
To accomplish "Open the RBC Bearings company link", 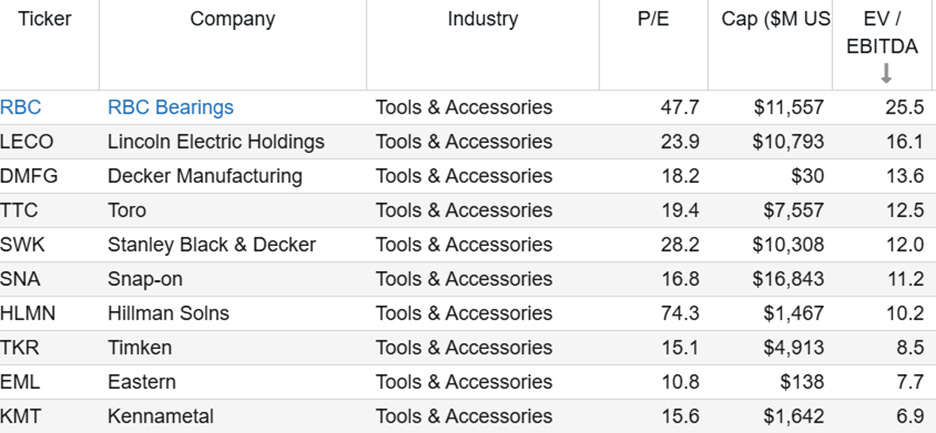I will (171, 108).
